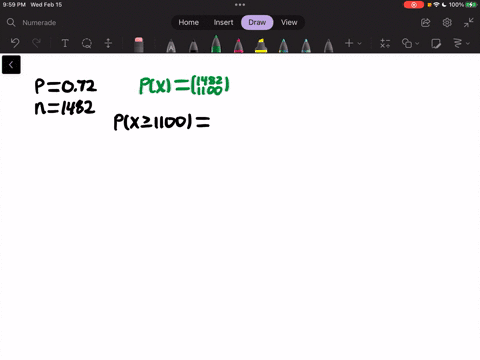Open the View tab
This screenshot has height=360, width=480.
pos(289,22)
